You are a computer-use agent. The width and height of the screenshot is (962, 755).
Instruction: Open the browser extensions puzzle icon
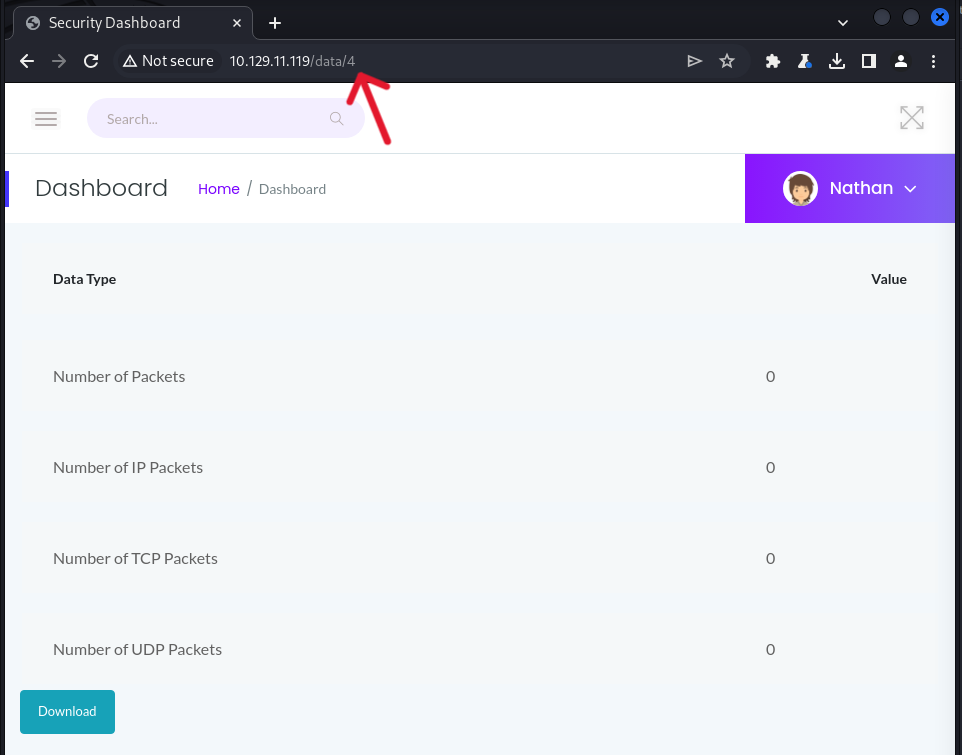pos(772,61)
